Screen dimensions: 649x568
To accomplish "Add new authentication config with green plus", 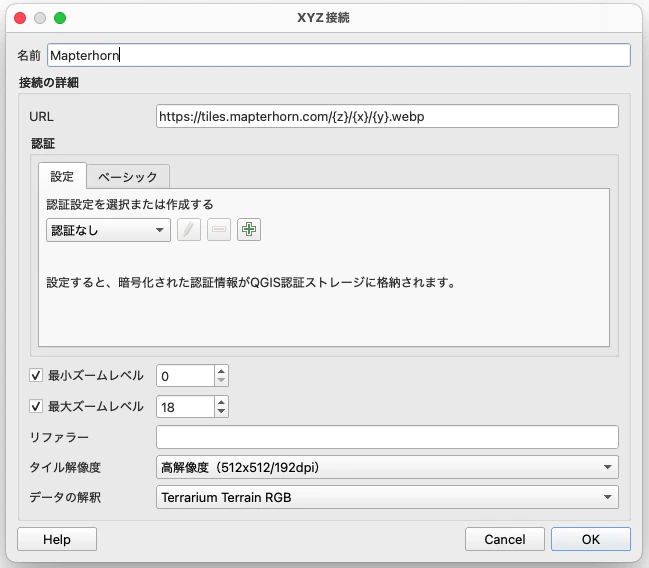I will [249, 229].
